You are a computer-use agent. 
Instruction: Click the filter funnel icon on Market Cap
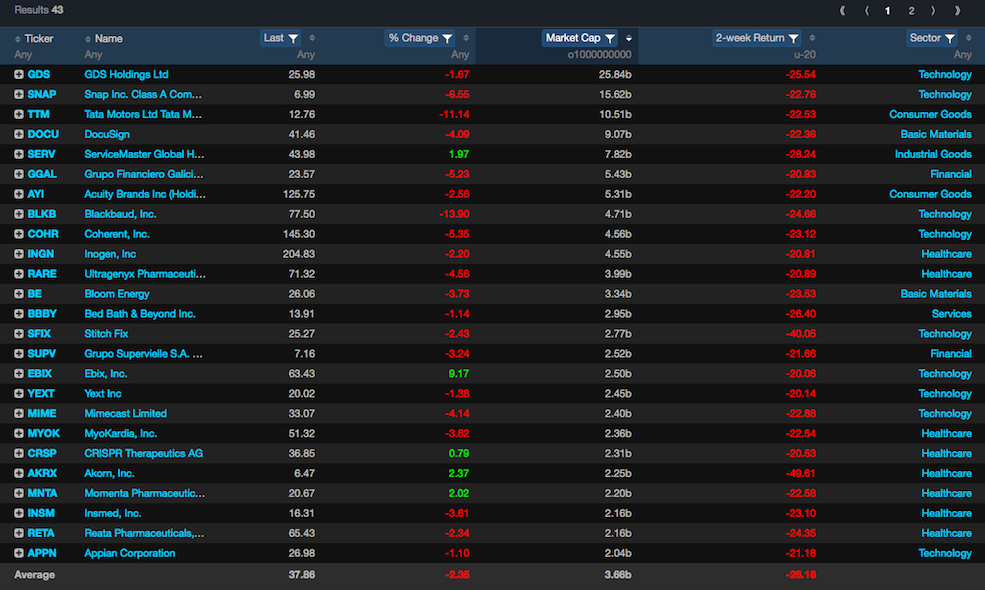pyautogui.click(x=609, y=38)
